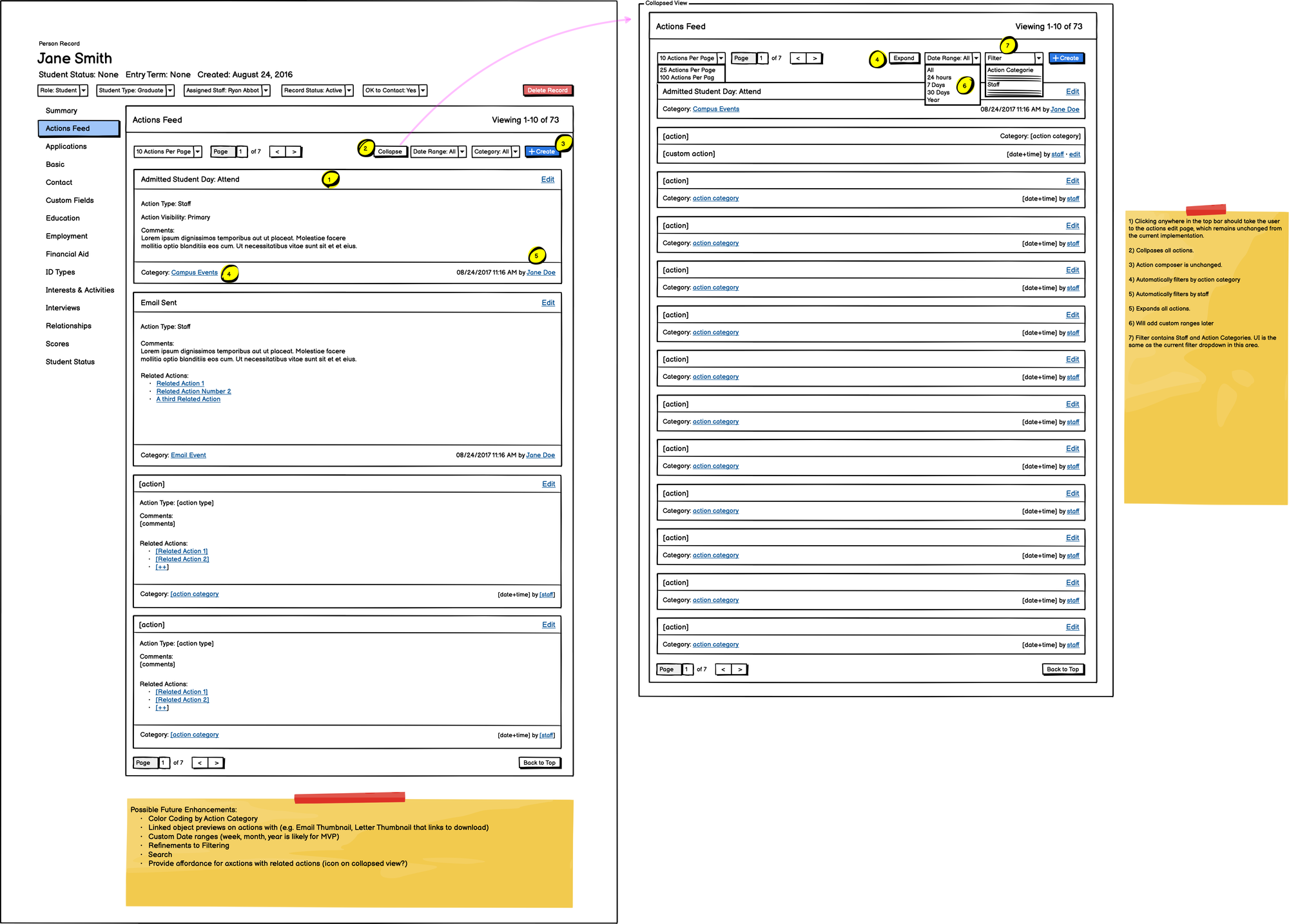The image size is (1289, 924).
Task: Click yellow marker 3 near left Create button
Action: [563, 143]
